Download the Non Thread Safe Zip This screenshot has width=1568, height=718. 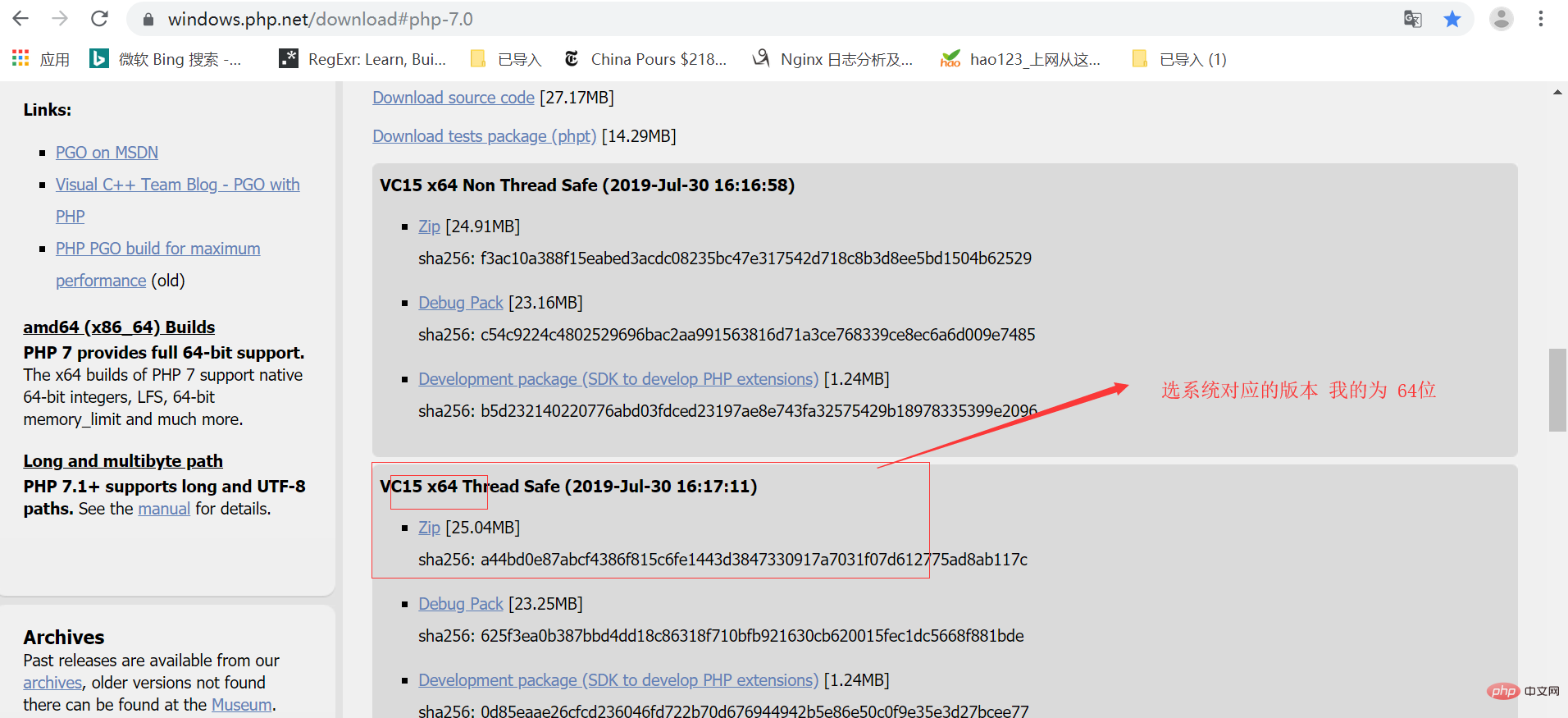pyautogui.click(x=429, y=226)
